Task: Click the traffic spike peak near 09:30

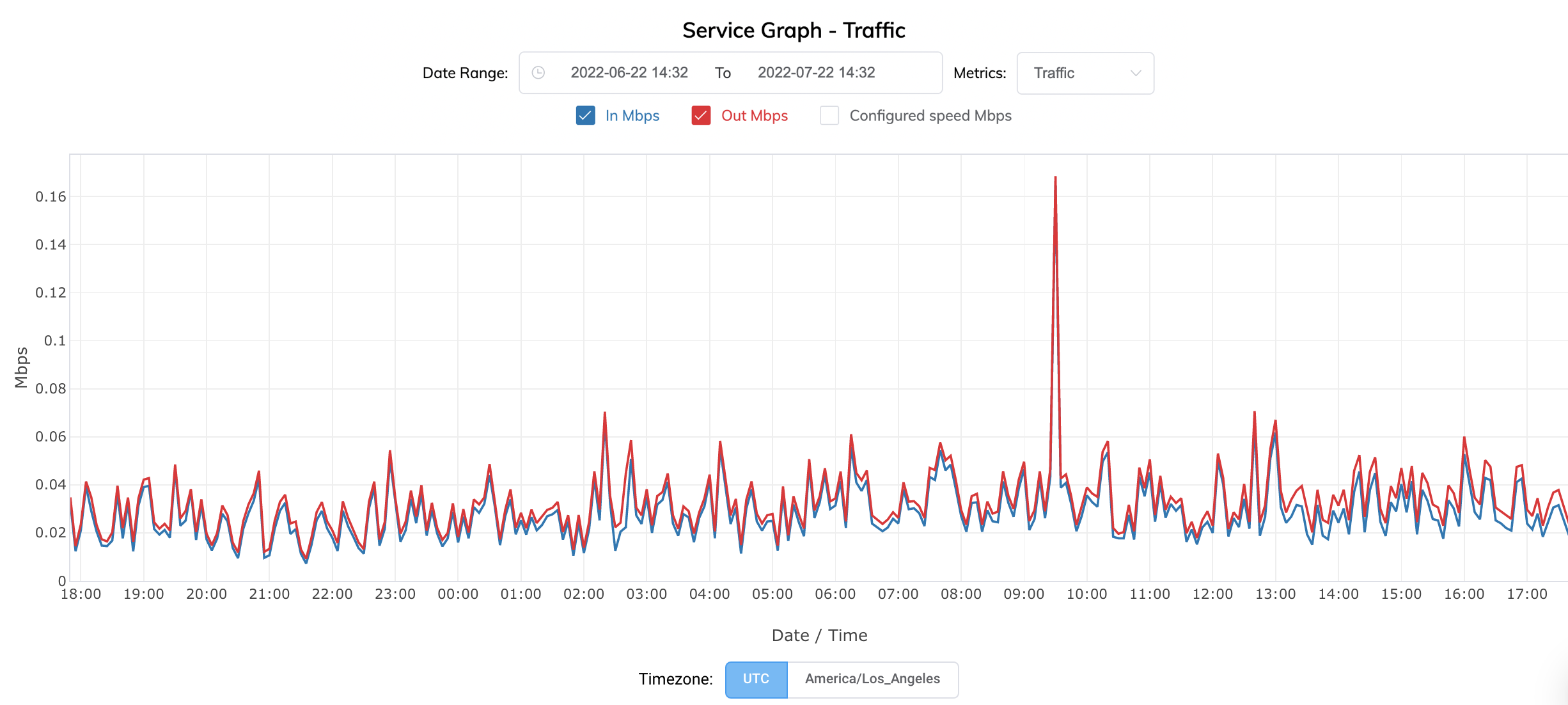Action: [1055, 177]
